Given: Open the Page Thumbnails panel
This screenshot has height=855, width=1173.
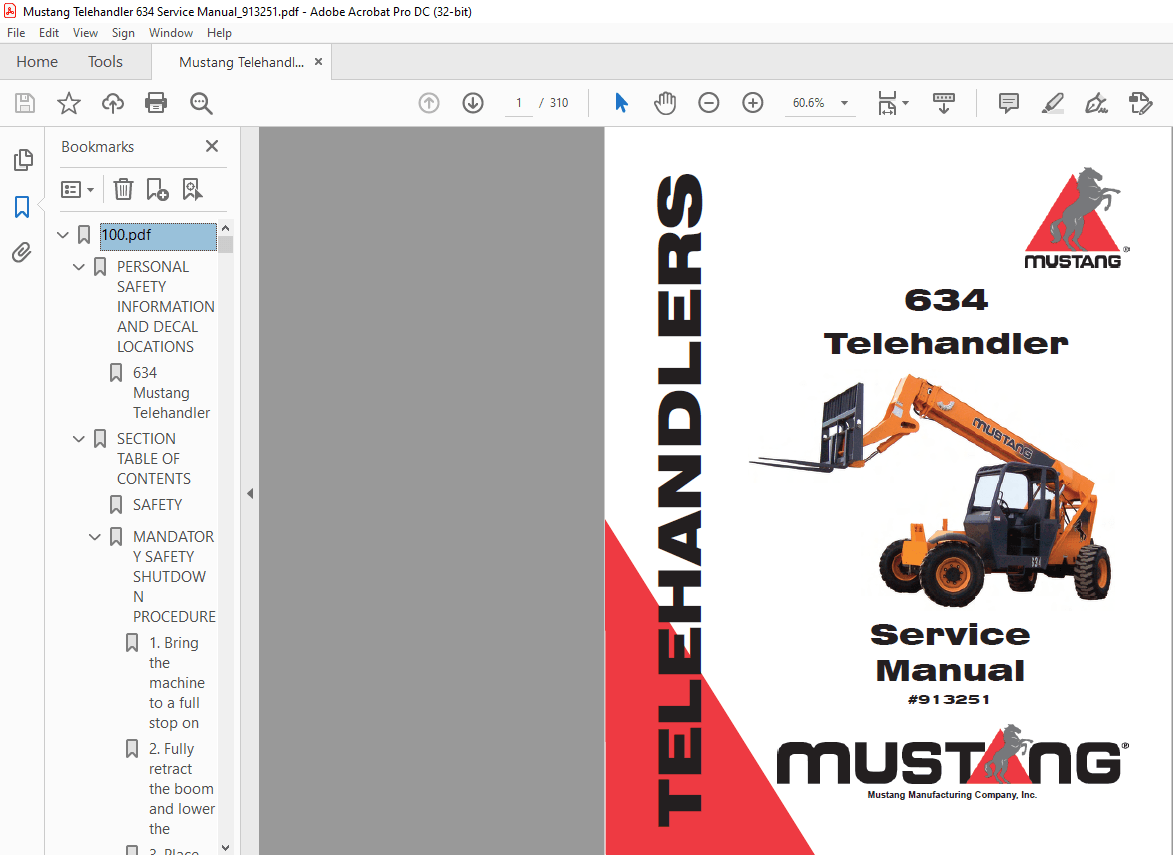Looking at the screenshot, I should 23,159.
